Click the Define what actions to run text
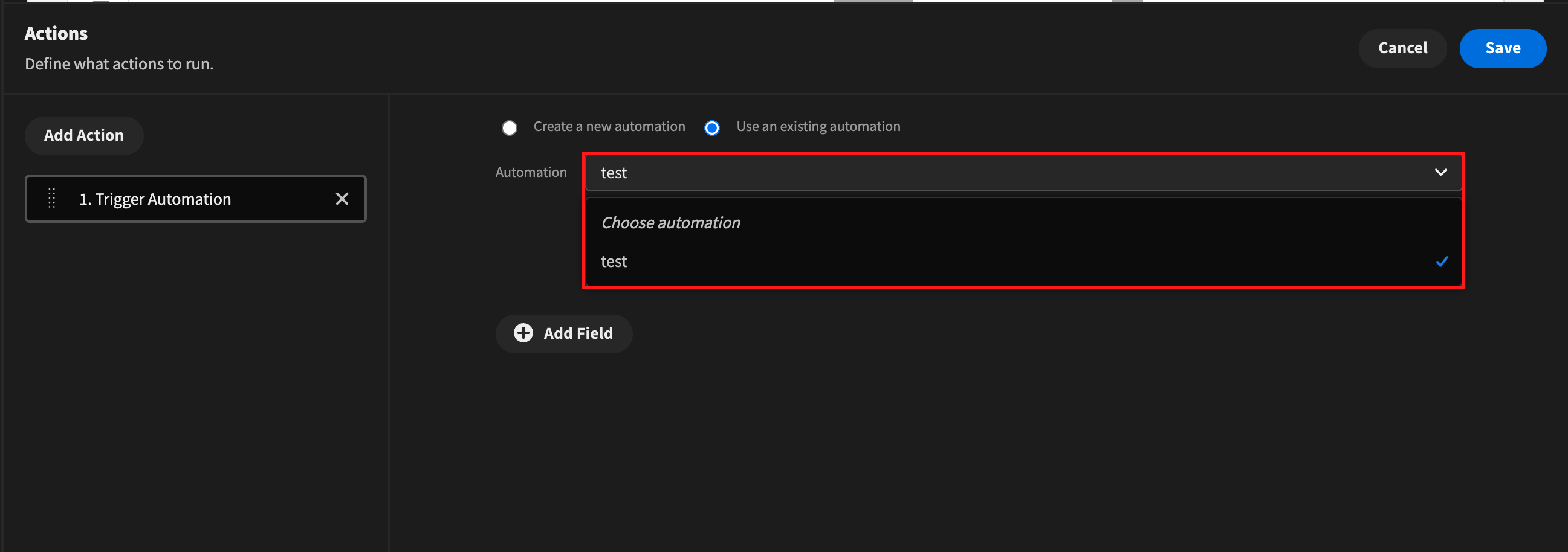 (x=119, y=64)
